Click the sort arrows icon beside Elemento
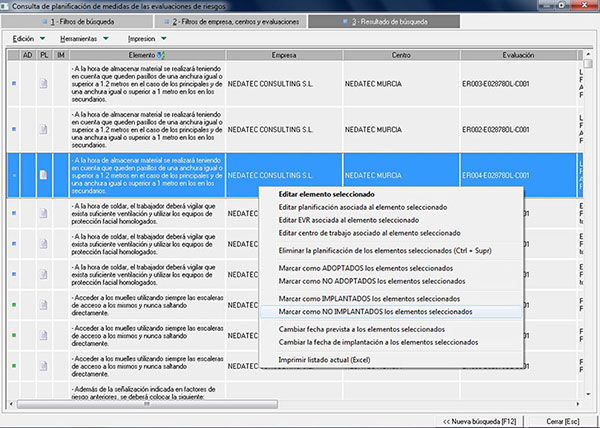The width and height of the screenshot is (600, 428). coord(161,55)
